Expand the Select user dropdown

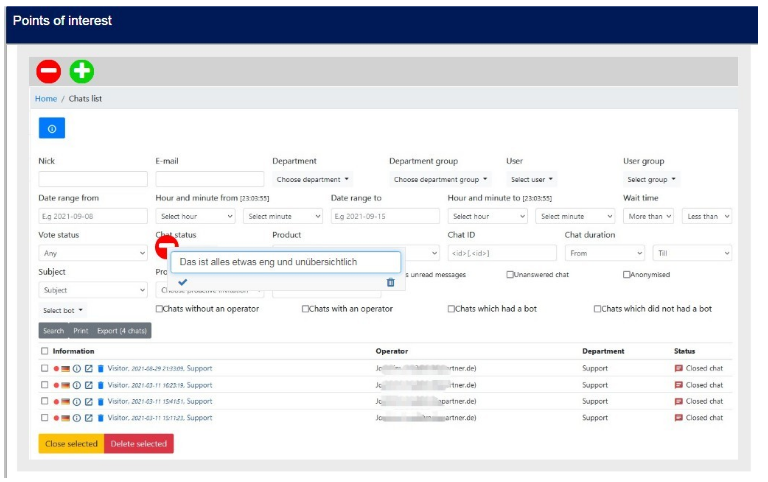click(x=531, y=180)
